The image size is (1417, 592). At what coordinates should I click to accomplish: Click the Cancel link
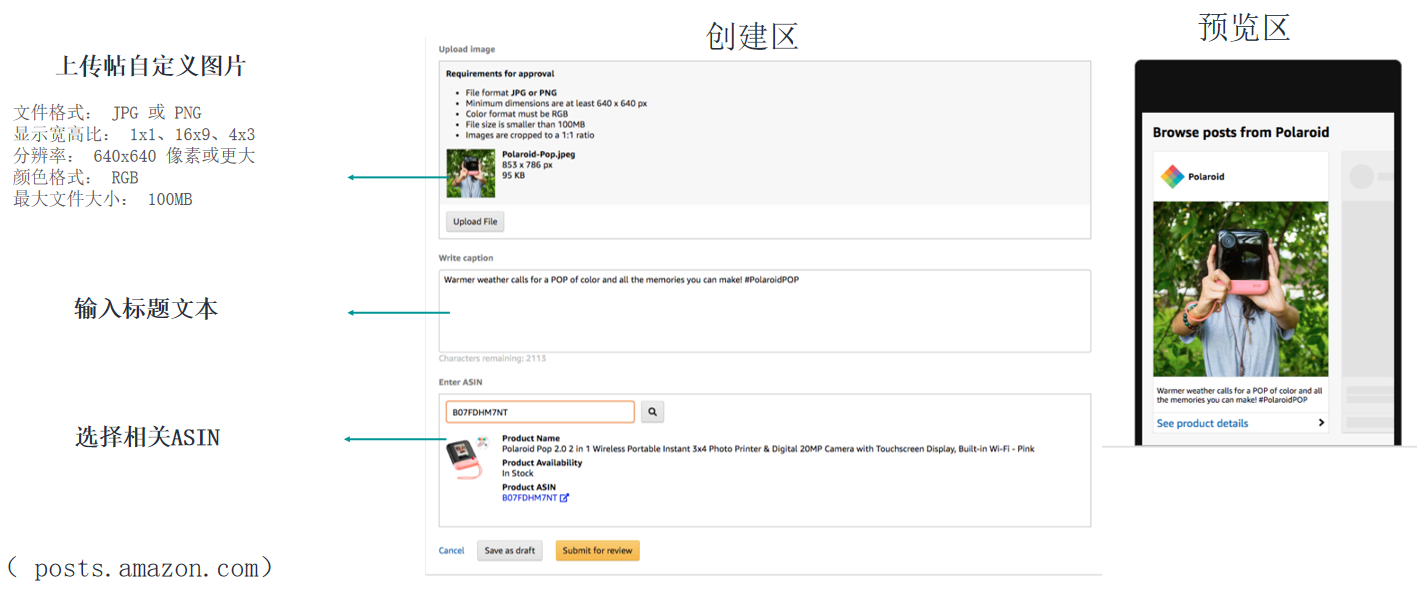tap(451, 550)
